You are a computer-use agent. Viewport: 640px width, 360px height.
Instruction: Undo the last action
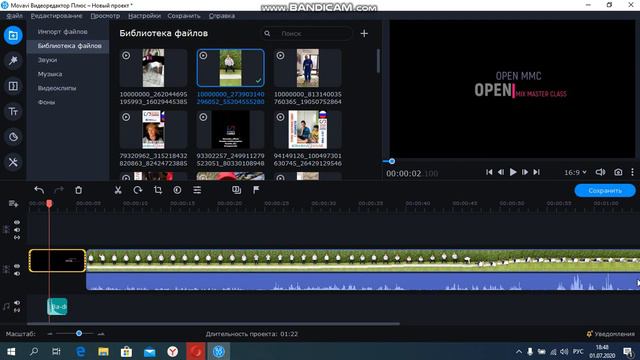click(x=39, y=190)
